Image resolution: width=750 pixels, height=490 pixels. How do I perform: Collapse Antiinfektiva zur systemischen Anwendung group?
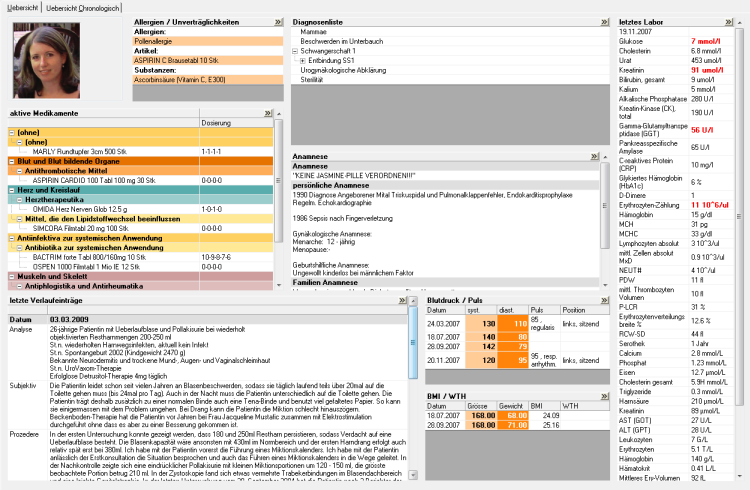point(12,238)
